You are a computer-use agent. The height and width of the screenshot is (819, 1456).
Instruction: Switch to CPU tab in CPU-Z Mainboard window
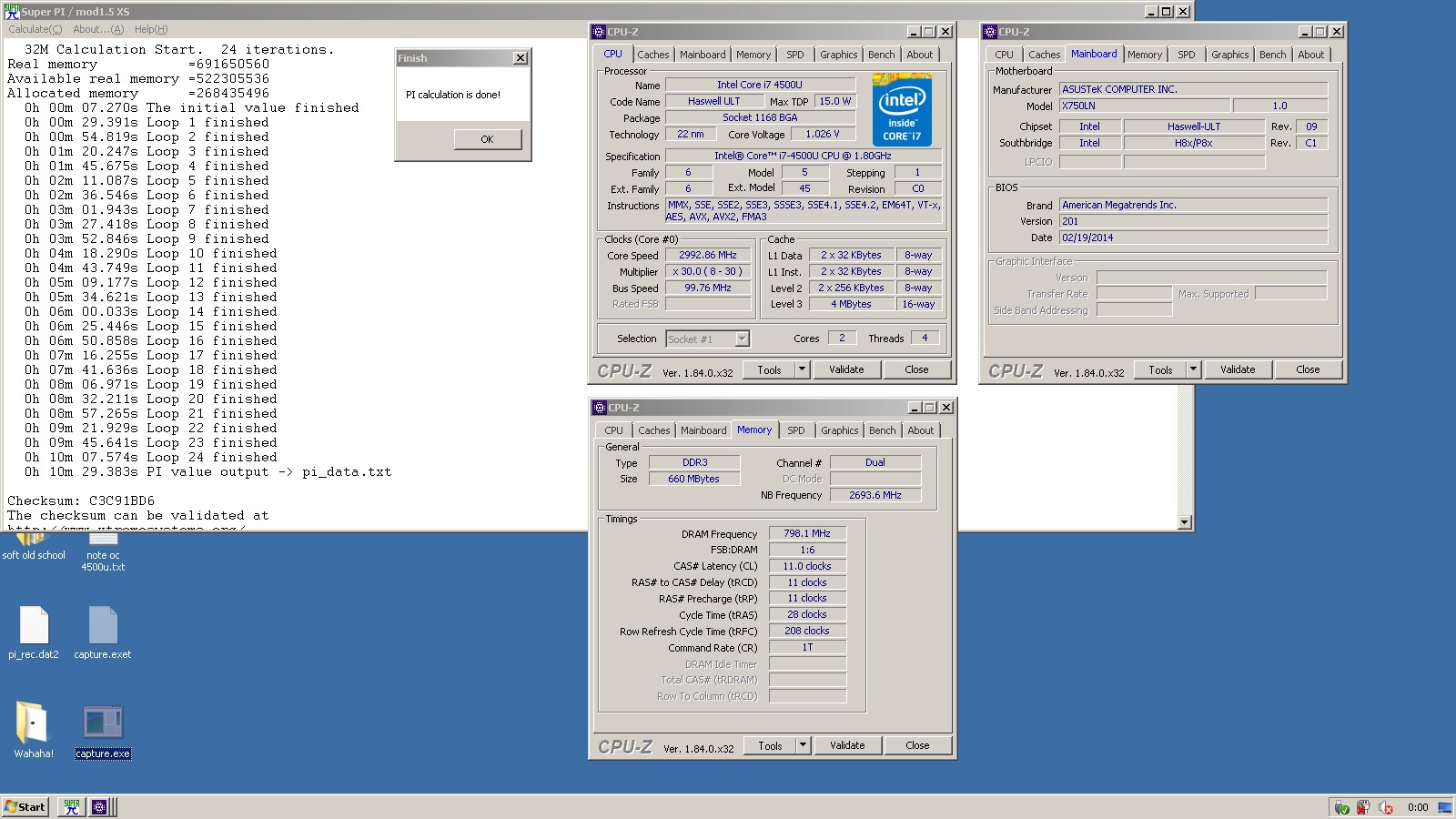[x=1004, y=55]
